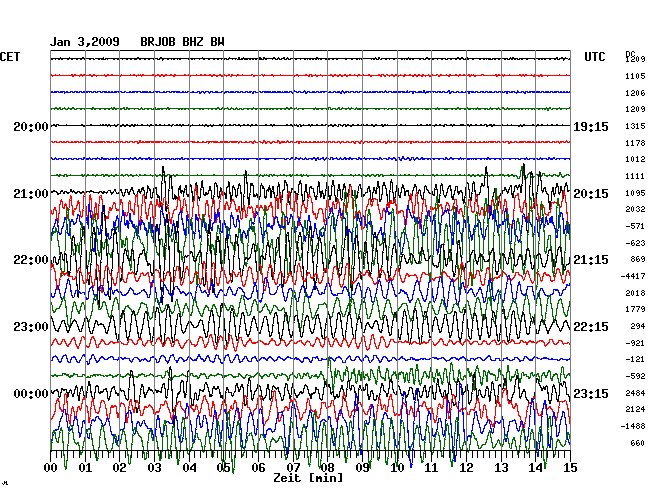This screenshot has width=650, height=494.
Task: Click the DC offset value '-1488'
Action: tap(633, 426)
